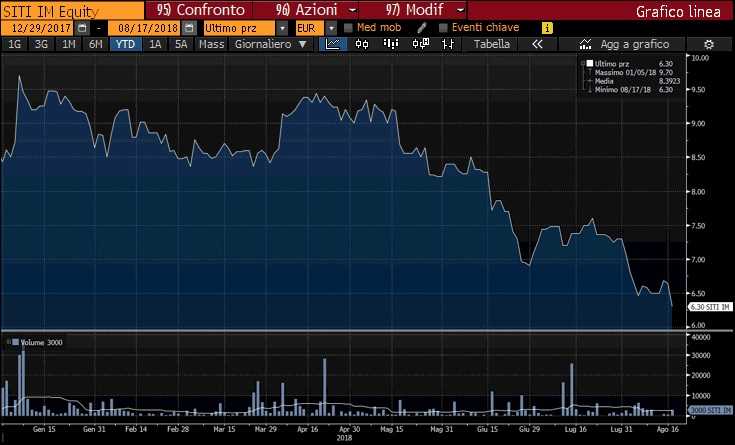This screenshot has height=445, width=735.
Task: Click the Ultimo prz field
Action: 239,28
